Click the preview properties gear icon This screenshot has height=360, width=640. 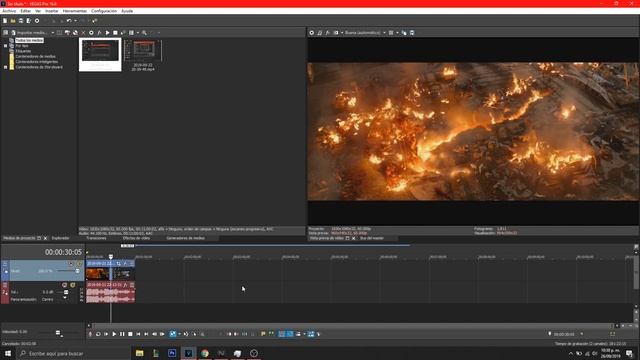pos(311,33)
